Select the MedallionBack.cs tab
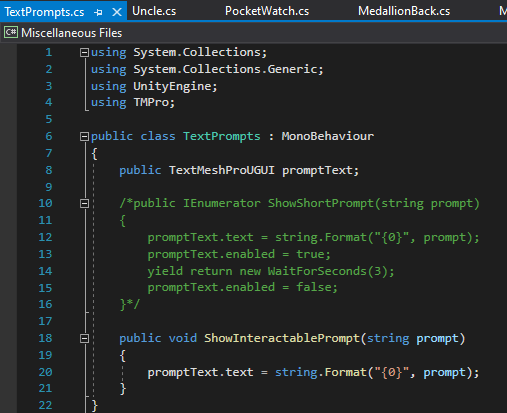507x413 pixels. coord(404,11)
